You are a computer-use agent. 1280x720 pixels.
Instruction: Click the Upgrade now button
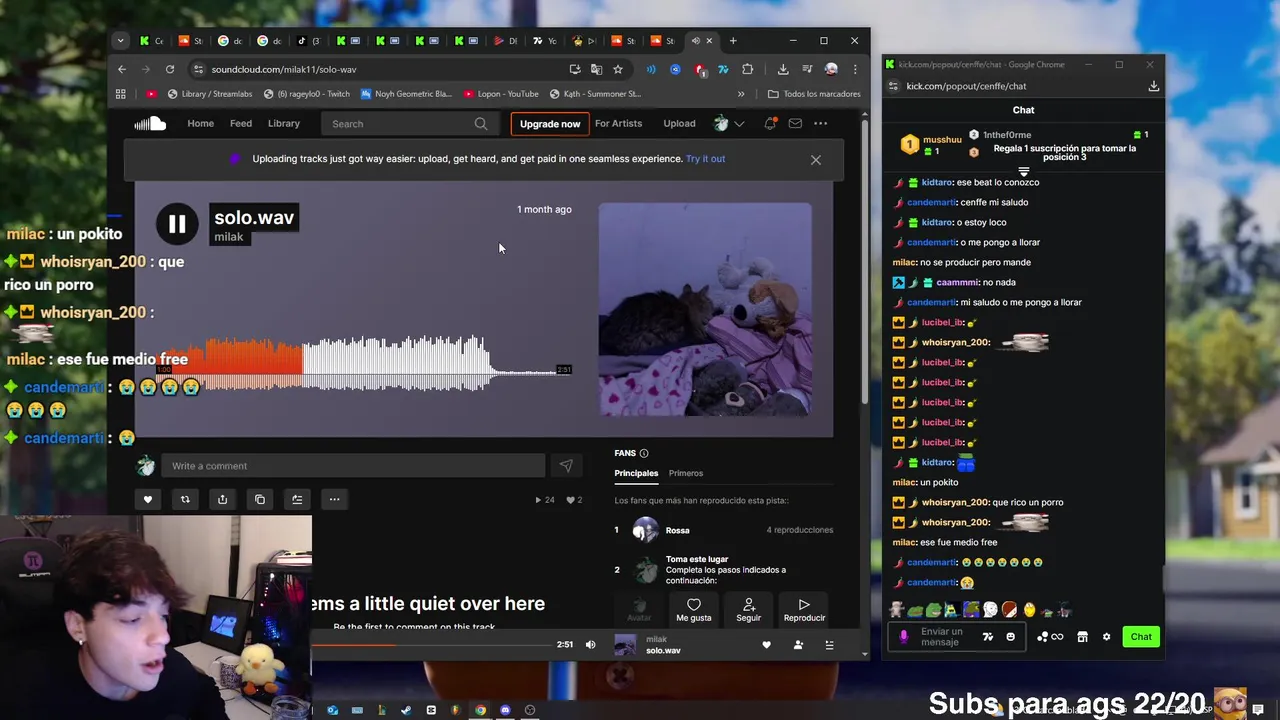point(550,124)
